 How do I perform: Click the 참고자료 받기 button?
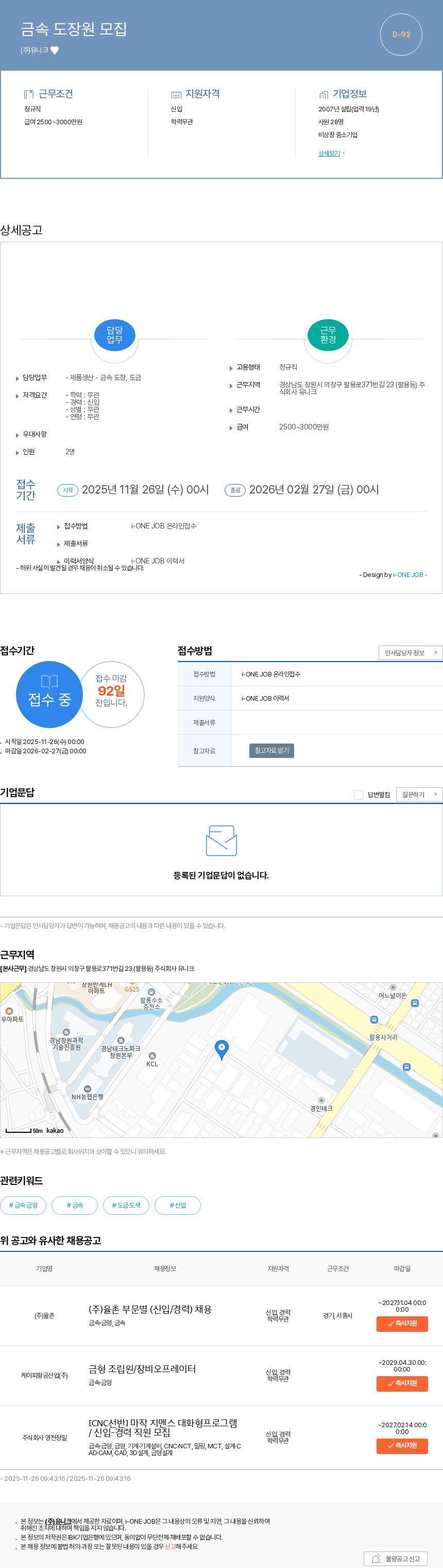(271, 751)
